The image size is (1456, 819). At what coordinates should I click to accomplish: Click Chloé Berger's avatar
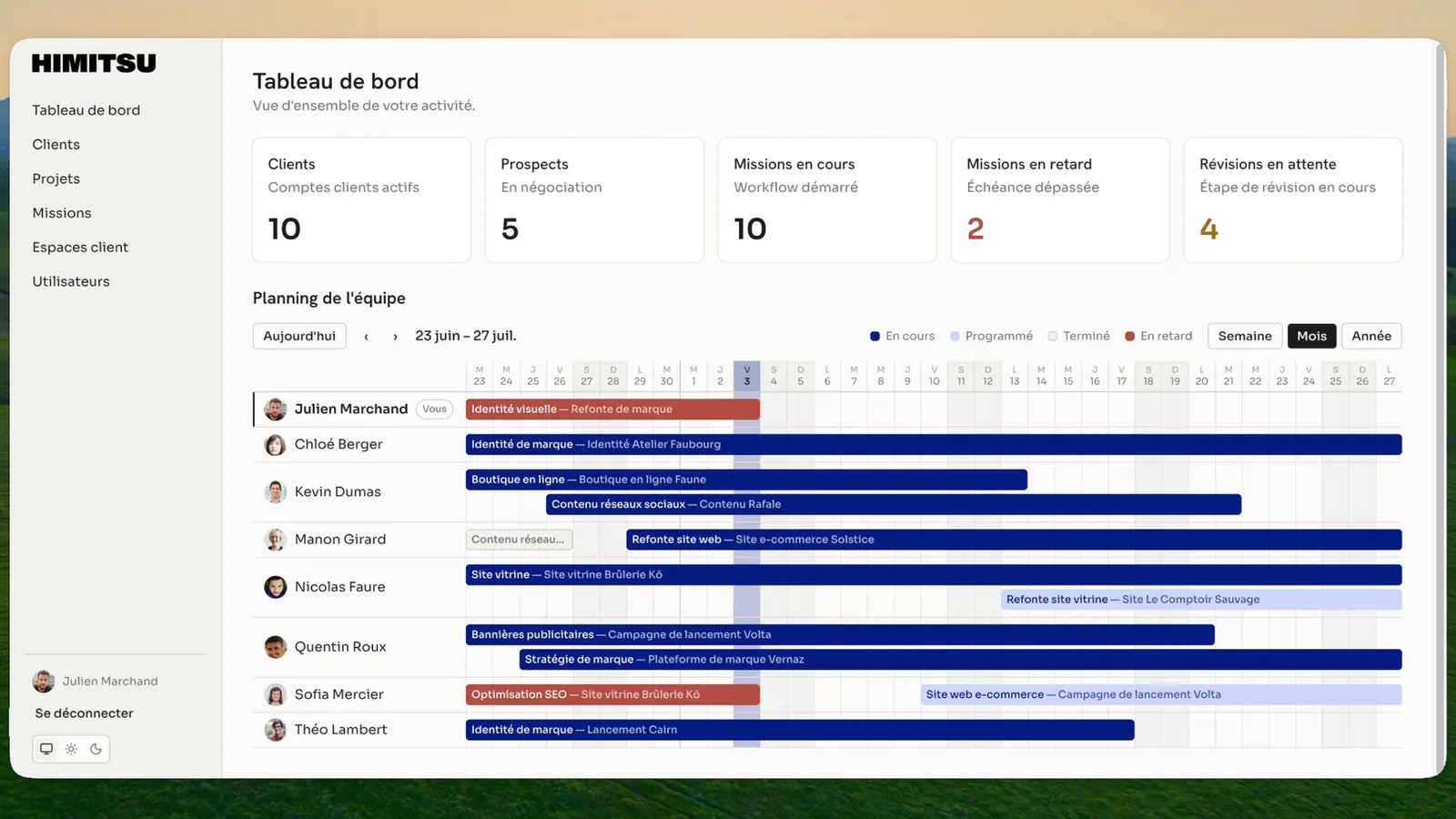tap(275, 445)
